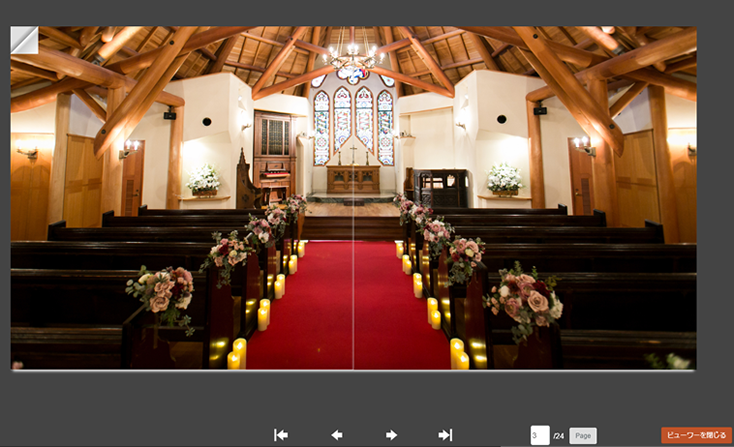
Task: Click white flower arrangement on left wall
Action: 204,179
